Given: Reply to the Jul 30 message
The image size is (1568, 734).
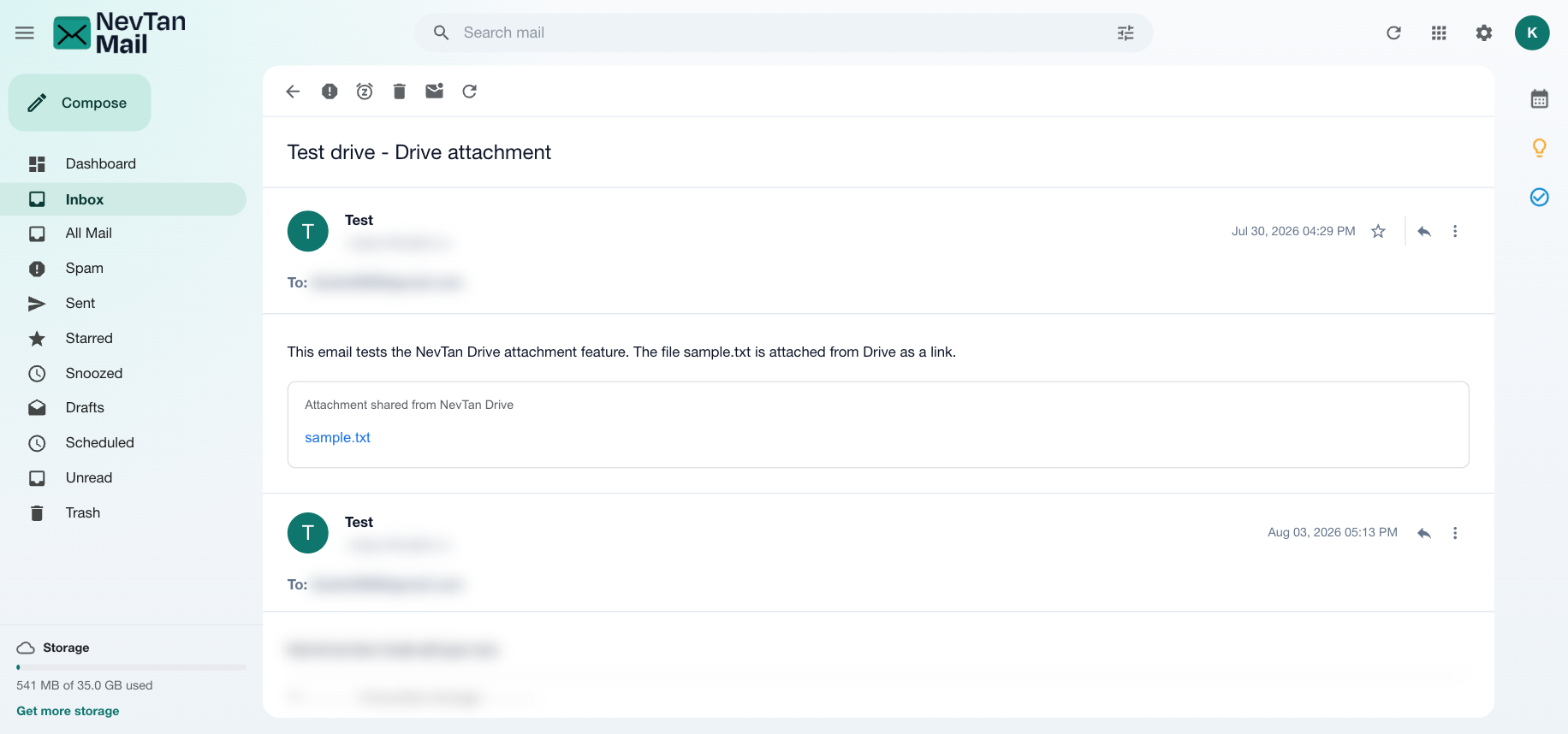Looking at the screenshot, I should 1424,231.
